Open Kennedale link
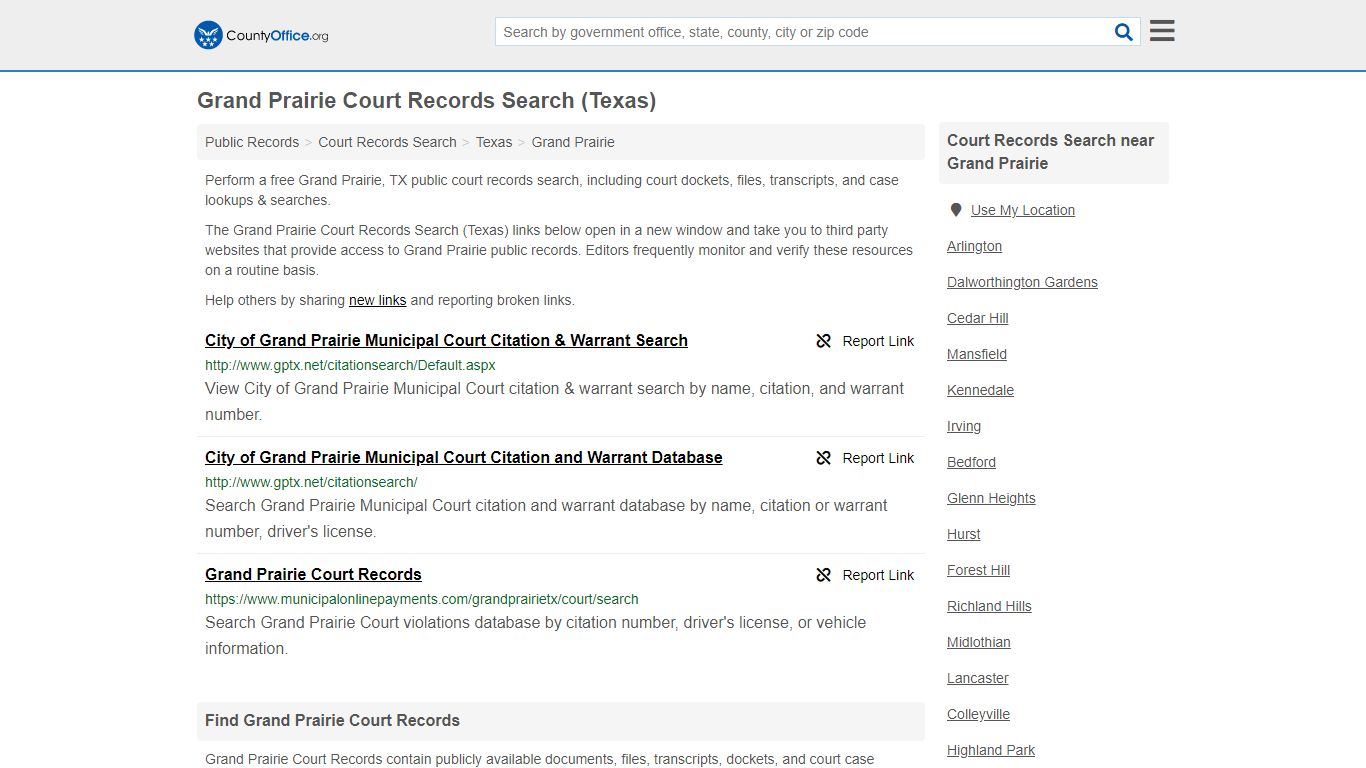Viewport: 1366px width, 768px height. (980, 390)
